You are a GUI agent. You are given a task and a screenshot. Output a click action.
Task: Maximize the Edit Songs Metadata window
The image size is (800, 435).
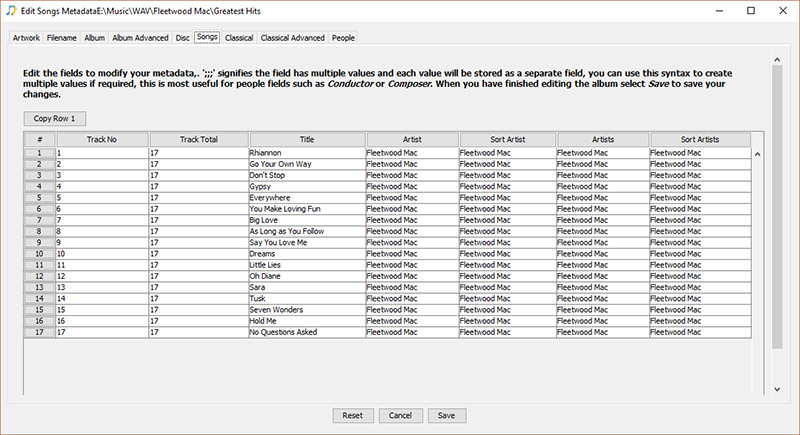pos(751,11)
